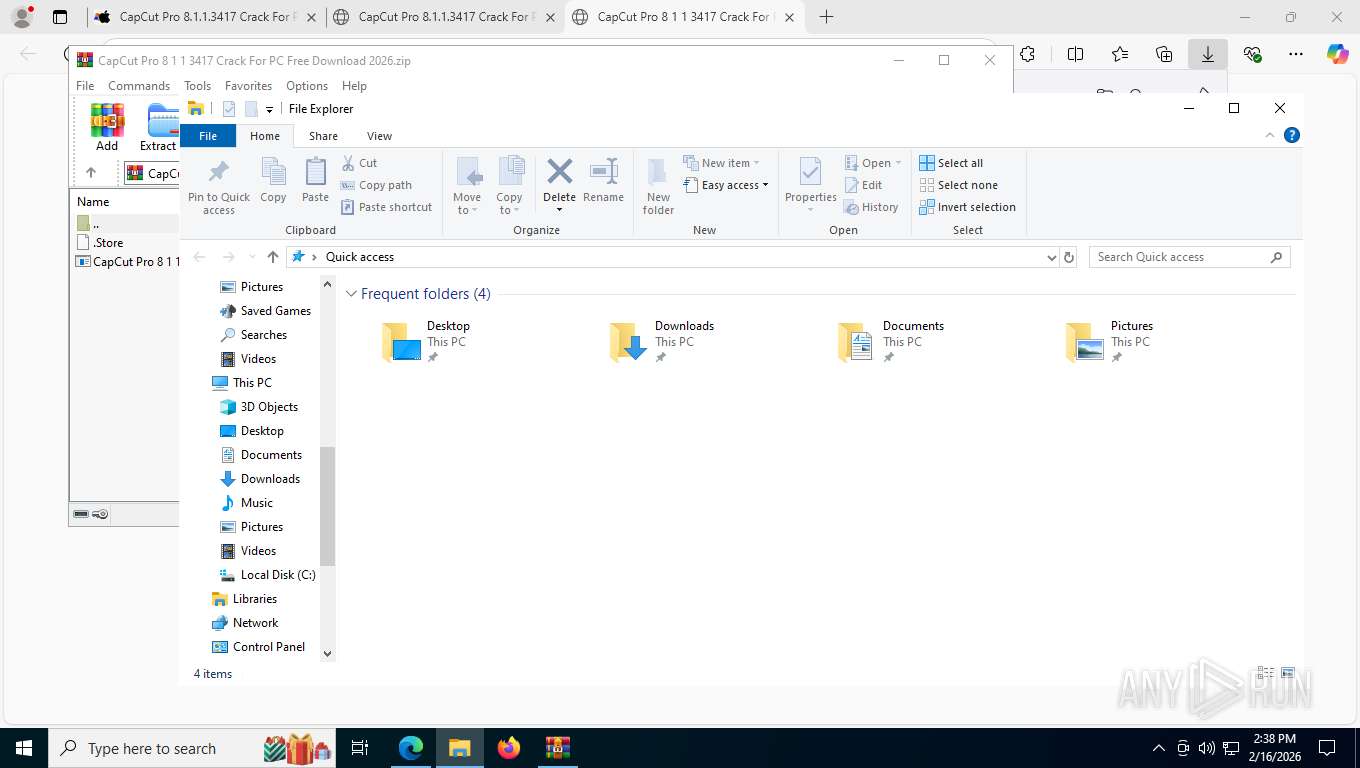Select This PC in navigation pane
1360x768 pixels.
[x=252, y=383]
